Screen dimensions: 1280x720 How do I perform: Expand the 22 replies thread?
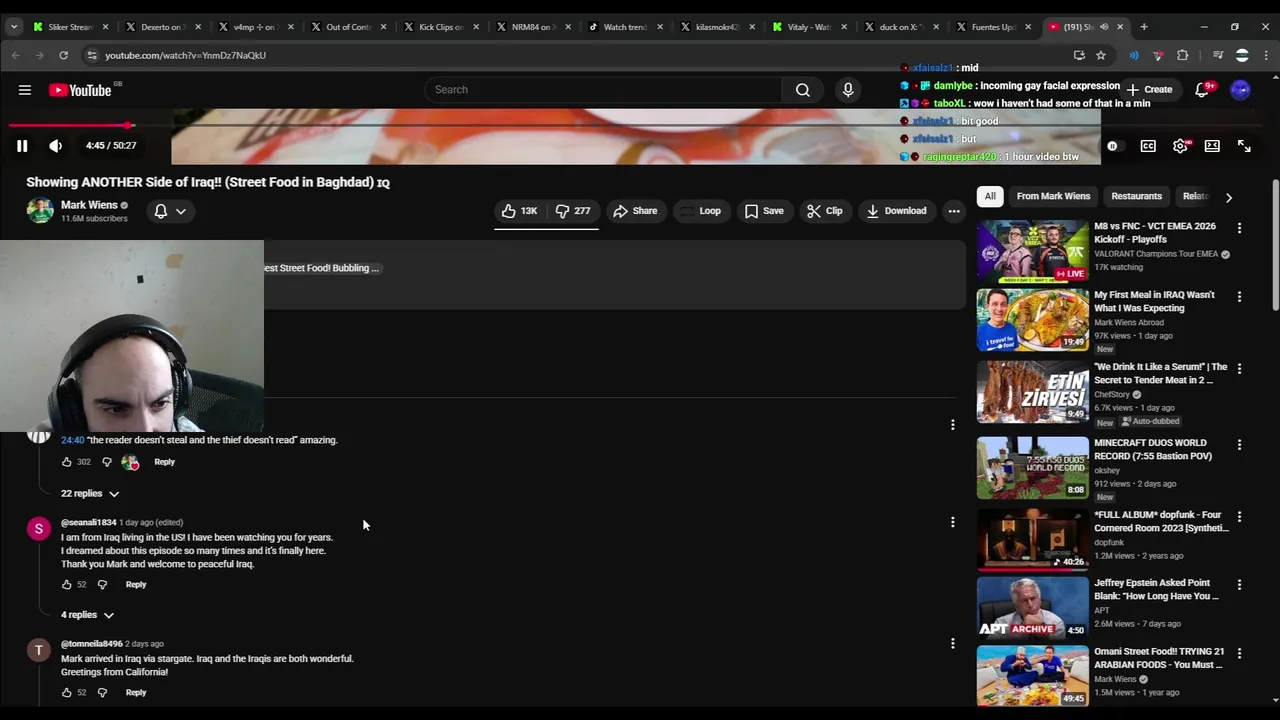[90, 494]
